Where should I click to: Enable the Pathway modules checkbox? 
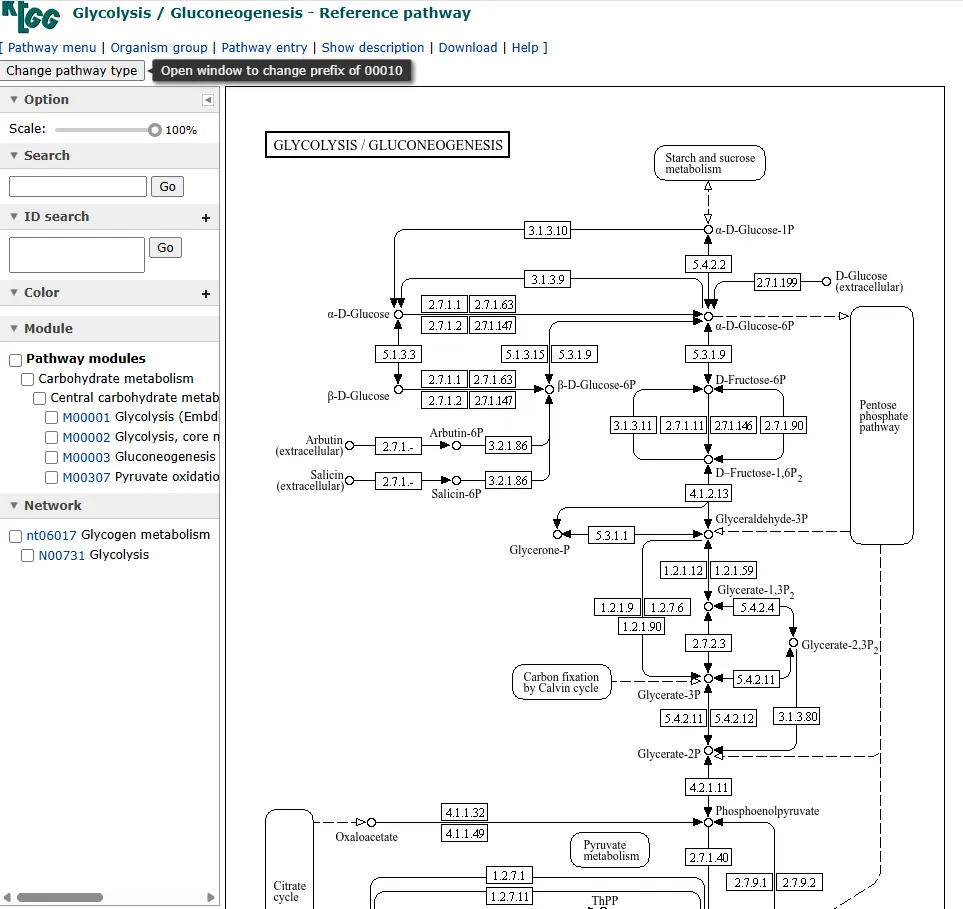(x=16, y=359)
